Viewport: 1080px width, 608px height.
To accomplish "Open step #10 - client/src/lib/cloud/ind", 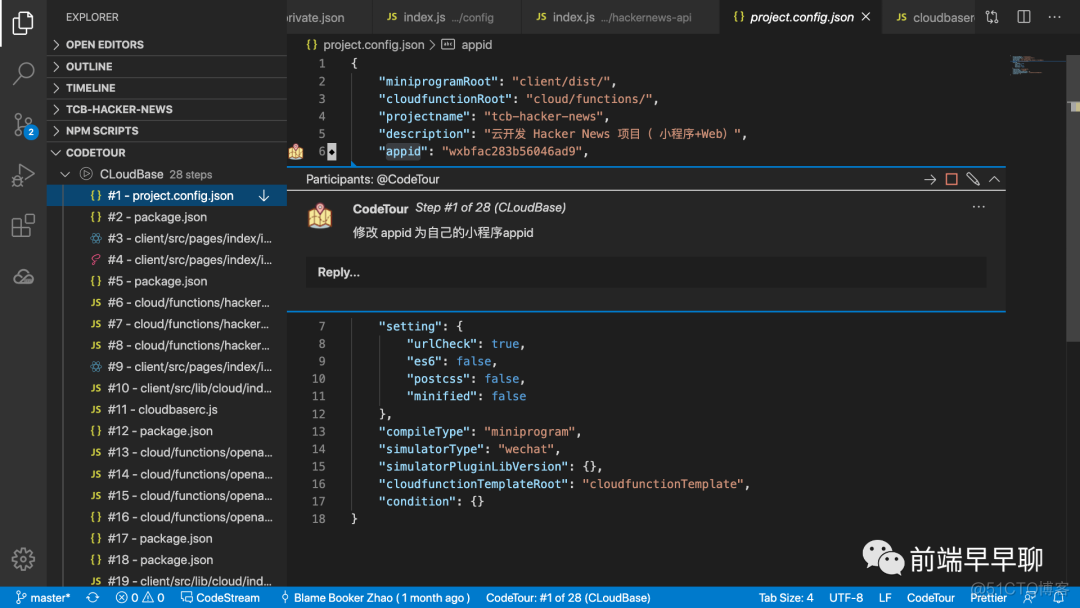I will 167,388.
